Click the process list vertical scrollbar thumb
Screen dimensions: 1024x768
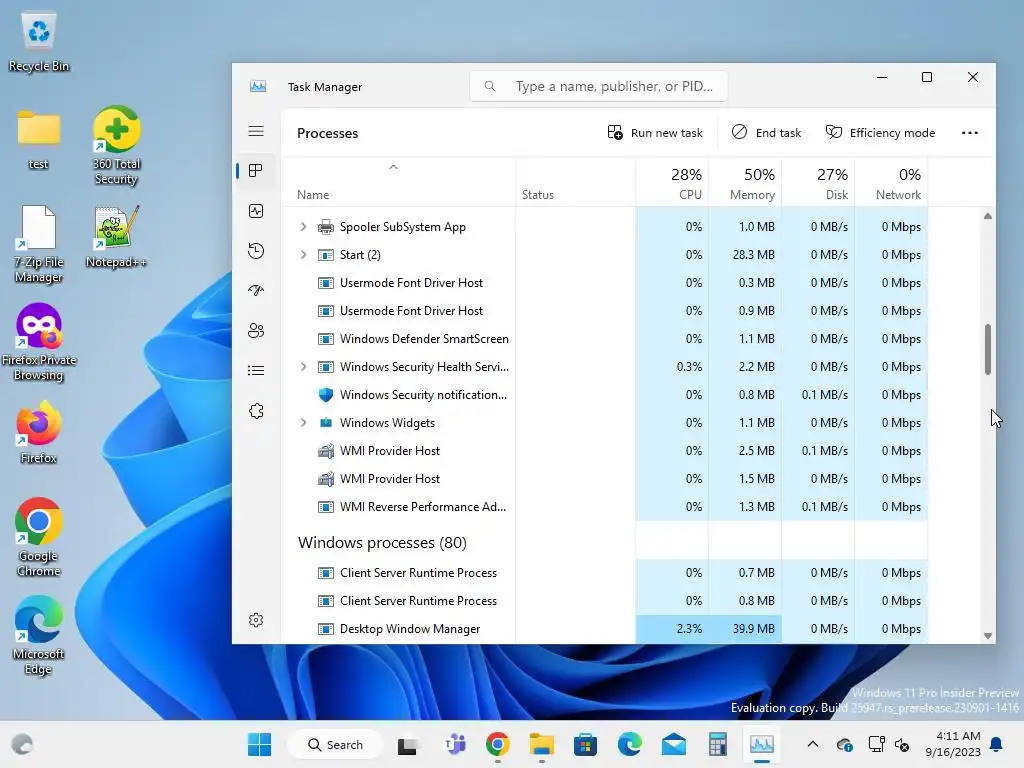click(x=987, y=349)
